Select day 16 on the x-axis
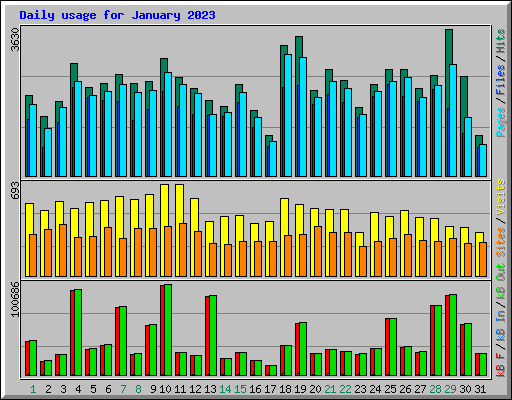 255,389
